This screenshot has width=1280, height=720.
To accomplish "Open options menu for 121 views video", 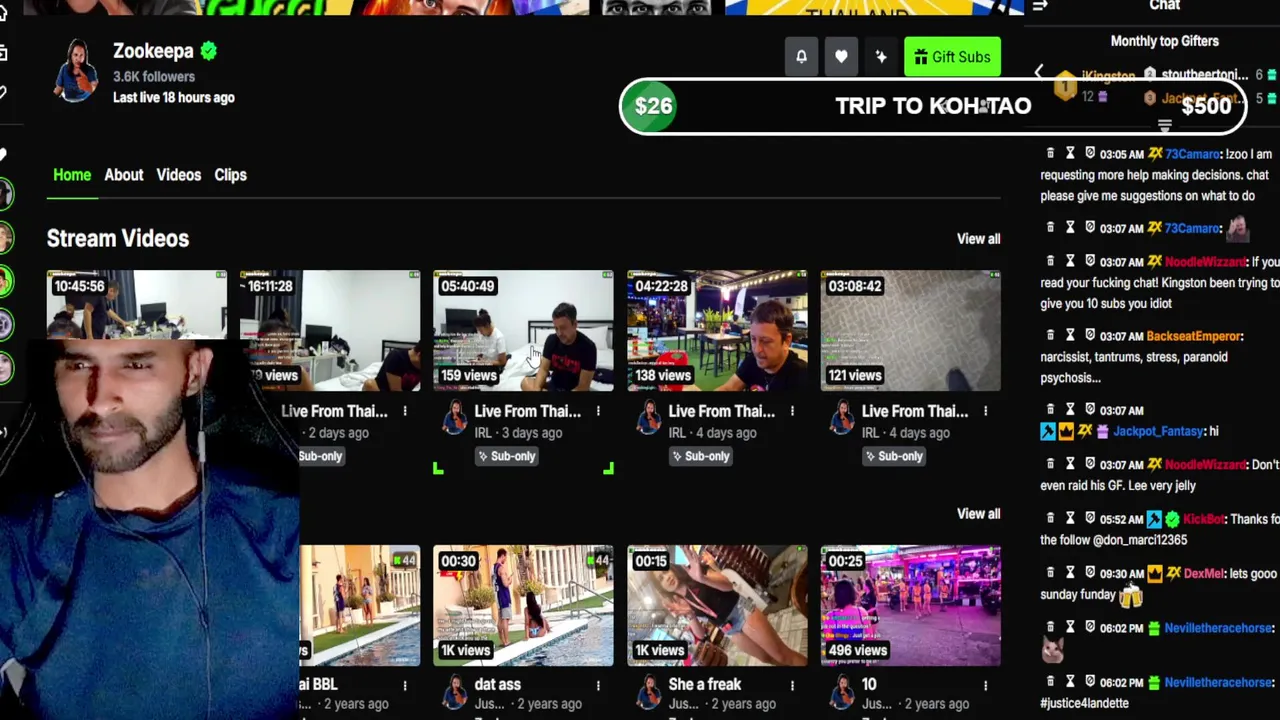I will click(x=985, y=411).
